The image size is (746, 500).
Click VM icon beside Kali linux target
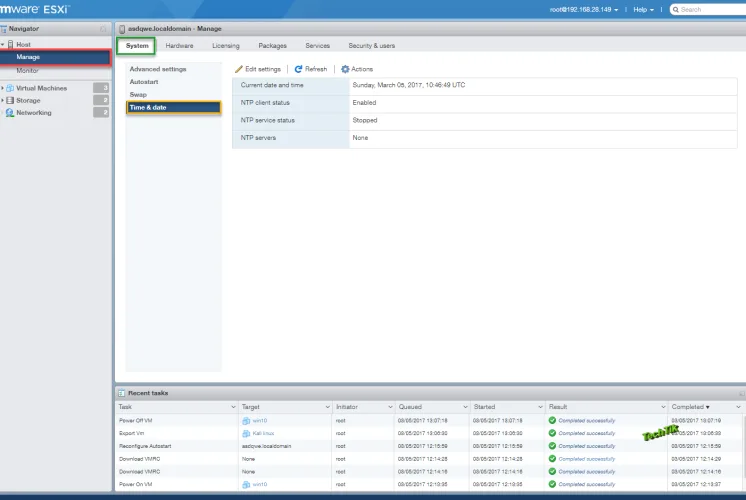click(246, 433)
